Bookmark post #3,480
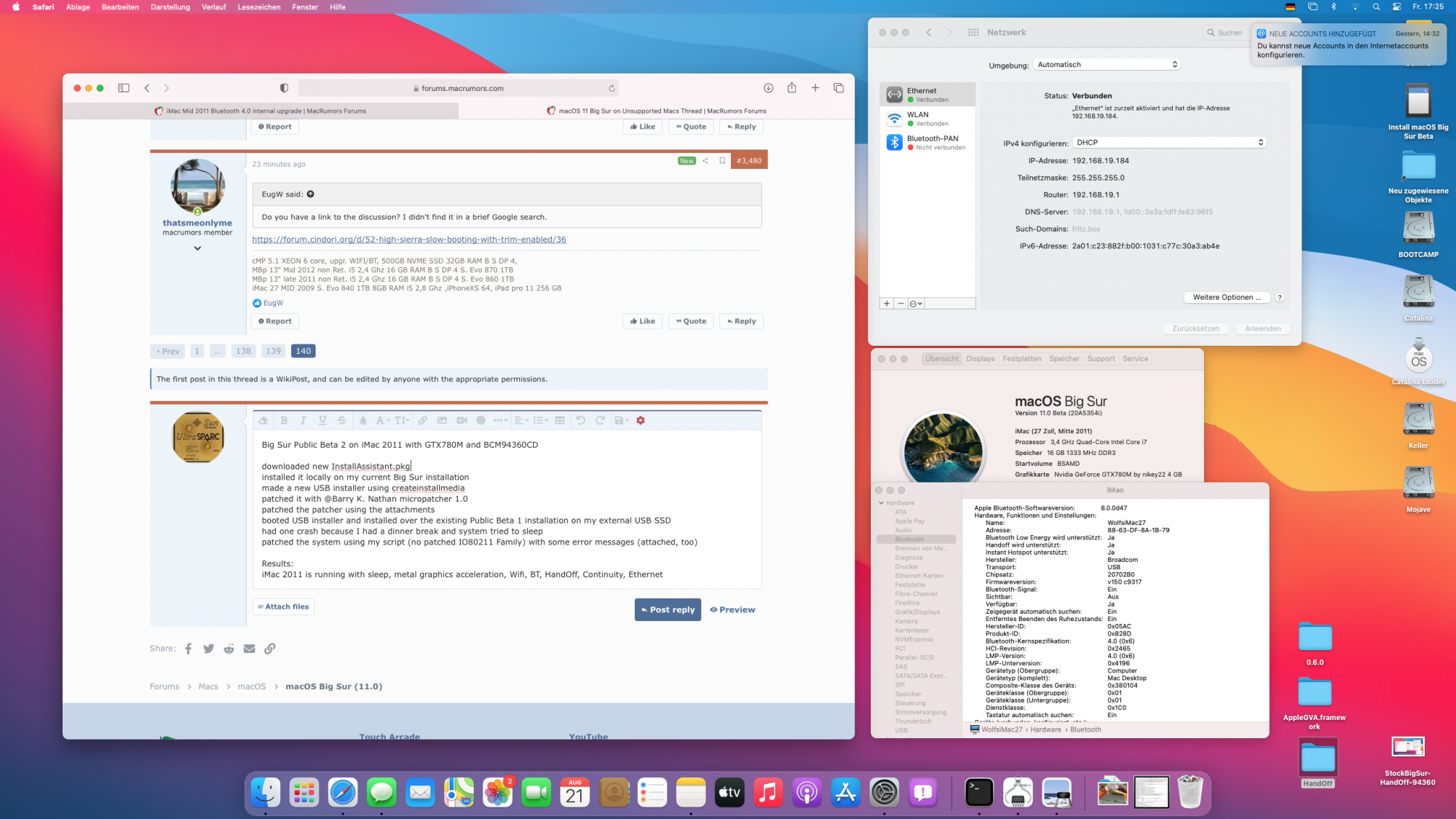Viewport: 1456px width, 819px height. [x=722, y=161]
